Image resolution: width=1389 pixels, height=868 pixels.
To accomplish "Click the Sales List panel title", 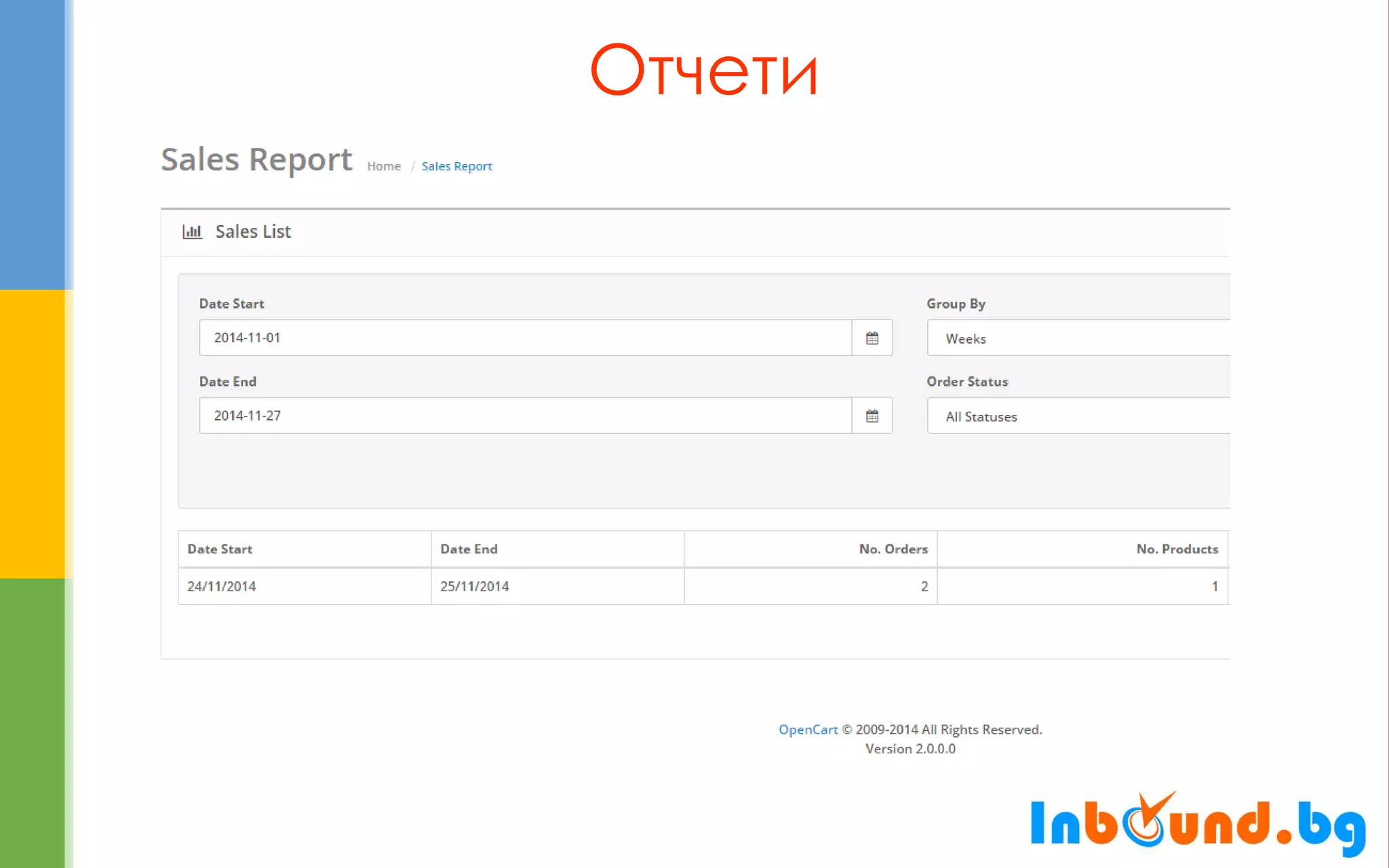I will click(253, 232).
